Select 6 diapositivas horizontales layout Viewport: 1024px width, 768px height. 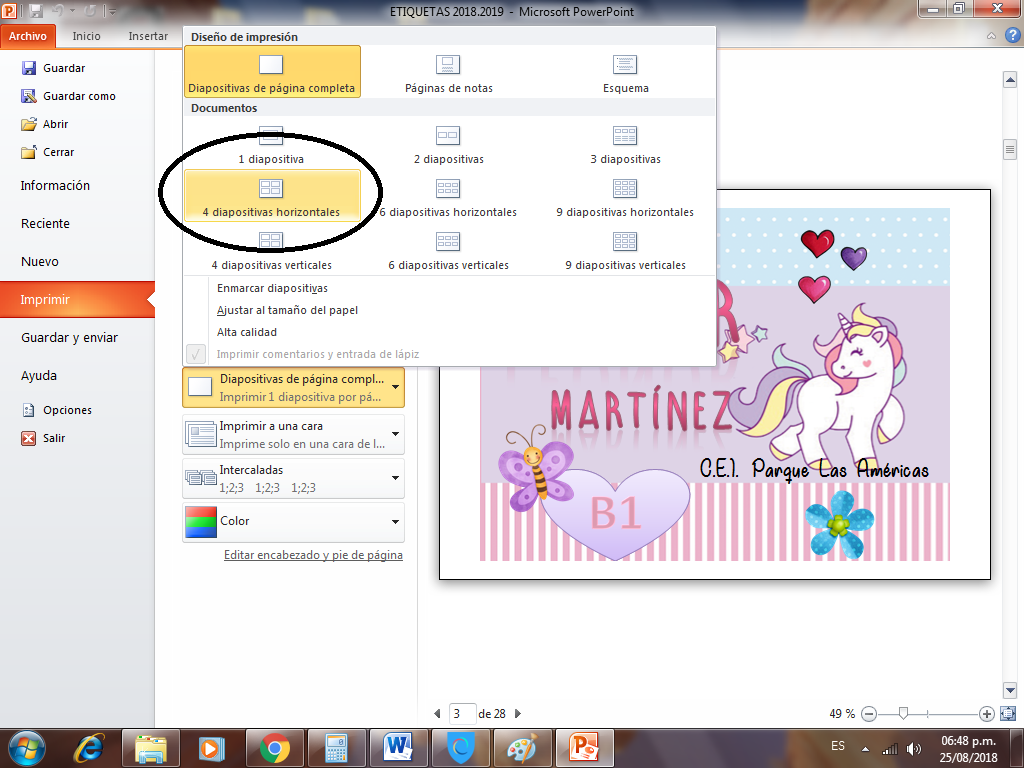pyautogui.click(x=449, y=196)
